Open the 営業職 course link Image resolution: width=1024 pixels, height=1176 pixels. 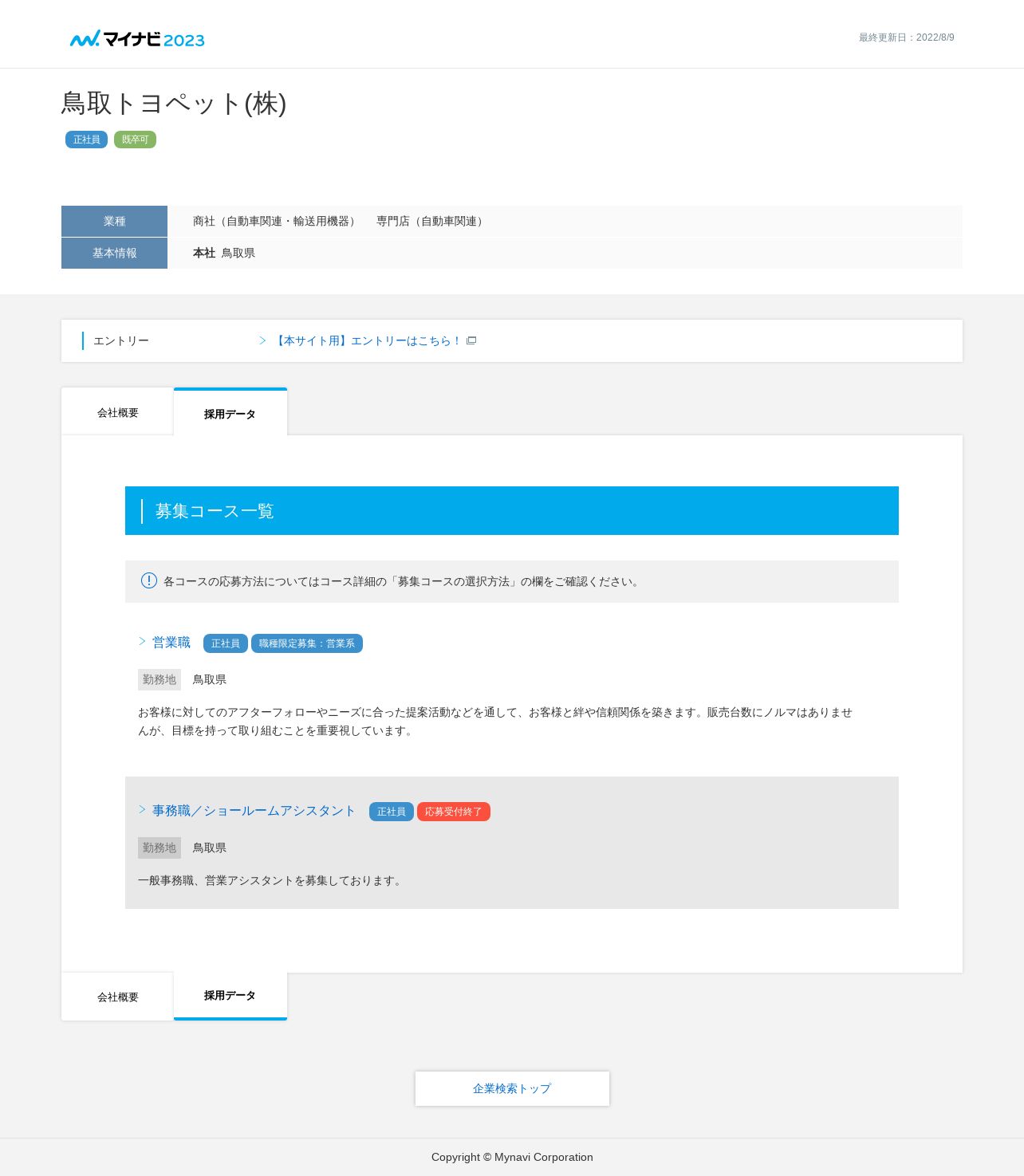(x=171, y=643)
